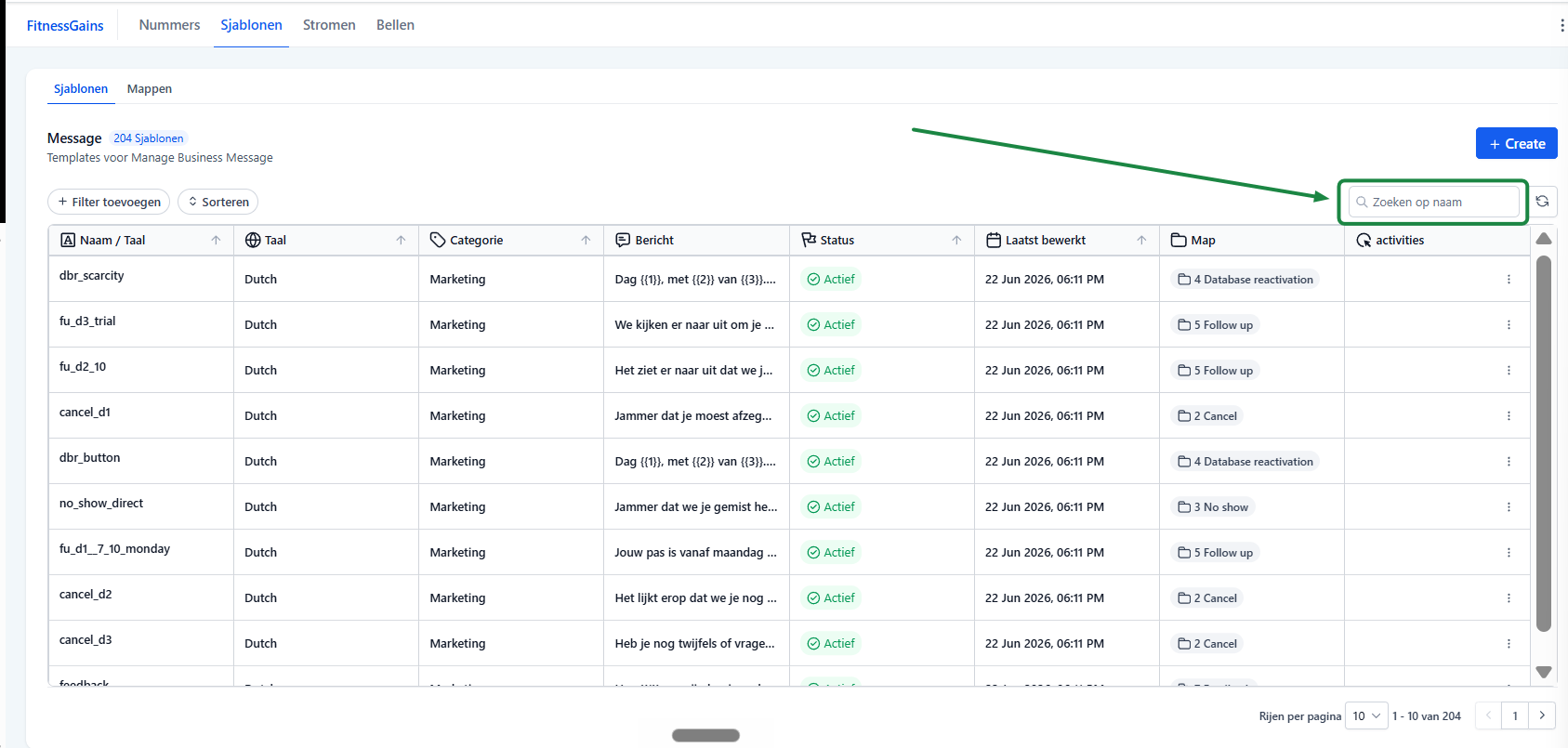Open the kebab menu for fu_d2_10 row
This screenshot has width=1568, height=748.
[x=1509, y=370]
